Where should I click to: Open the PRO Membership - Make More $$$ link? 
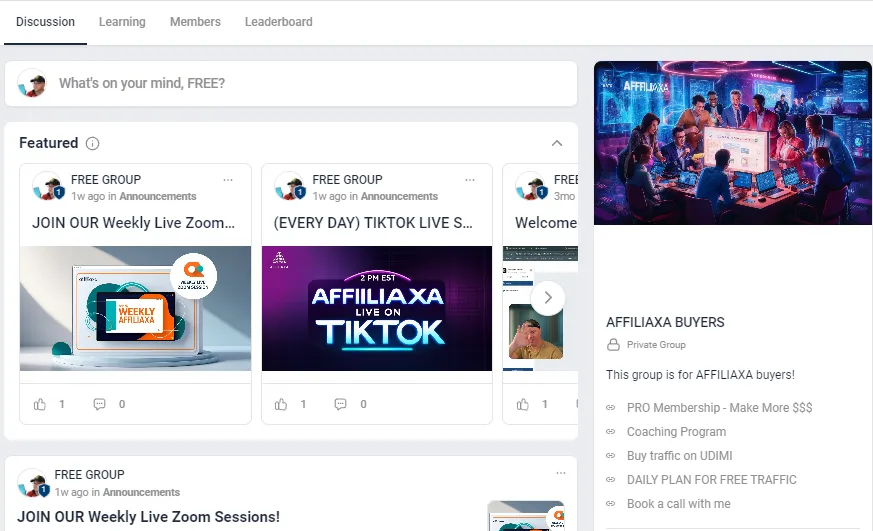pos(719,408)
